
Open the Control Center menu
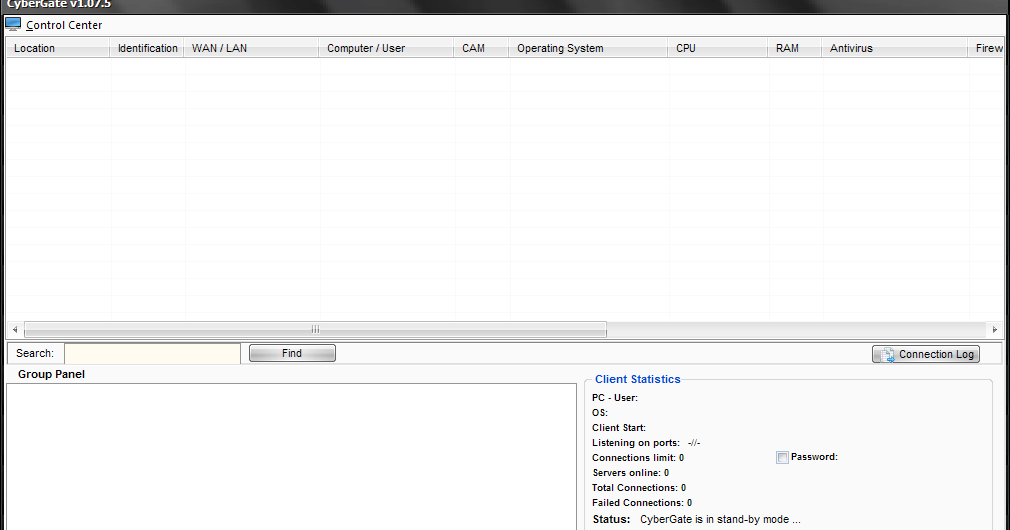pyautogui.click(x=64, y=25)
